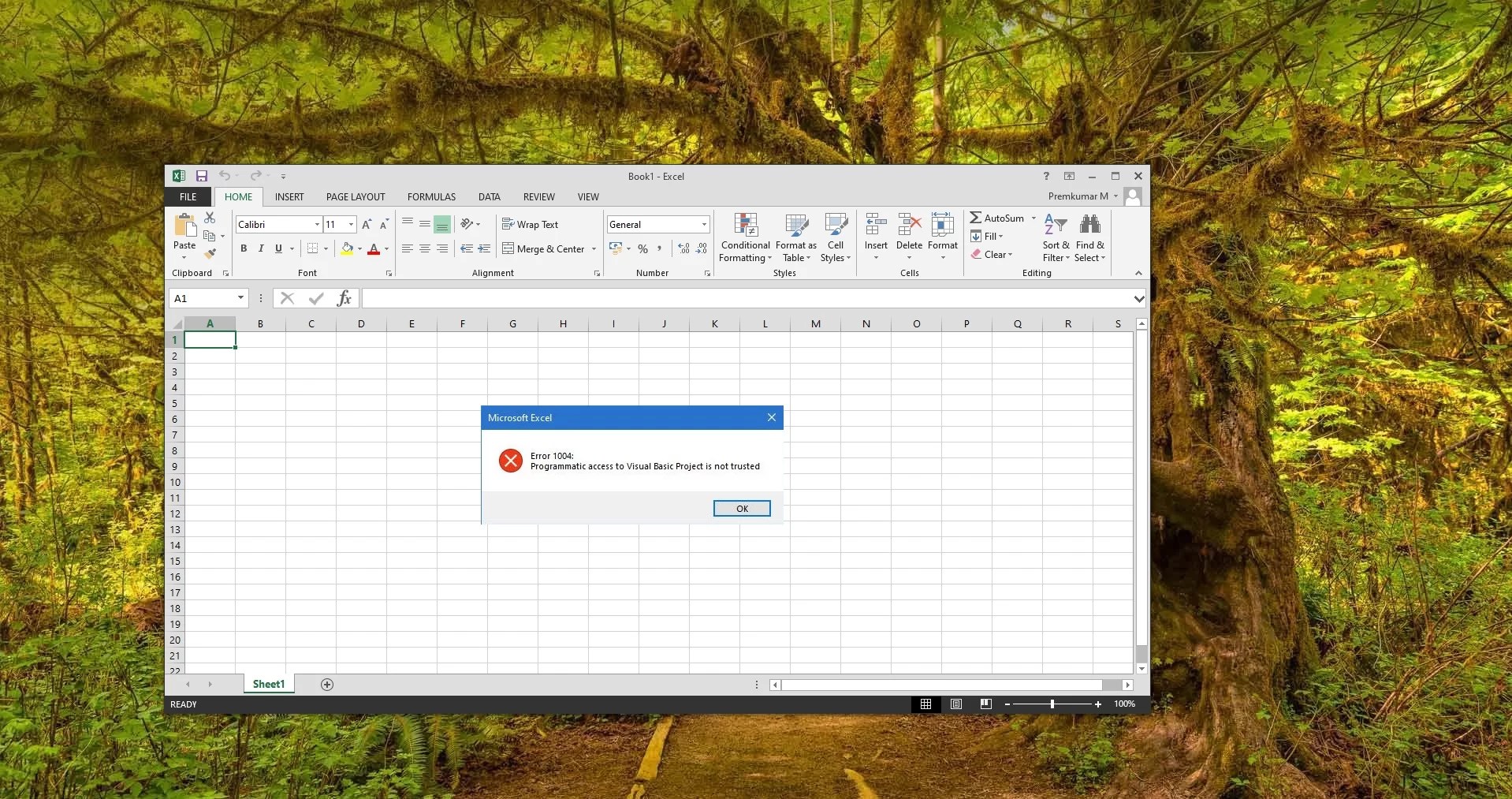Apply Percent Style number format
The width and height of the screenshot is (1512, 799).
click(643, 248)
